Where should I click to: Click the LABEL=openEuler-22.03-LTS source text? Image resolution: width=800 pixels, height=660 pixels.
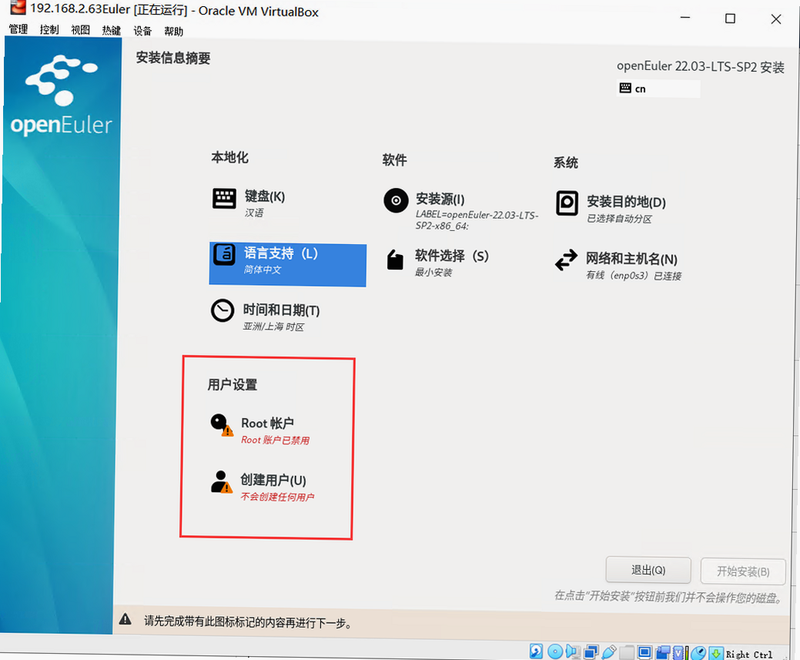pos(477,220)
